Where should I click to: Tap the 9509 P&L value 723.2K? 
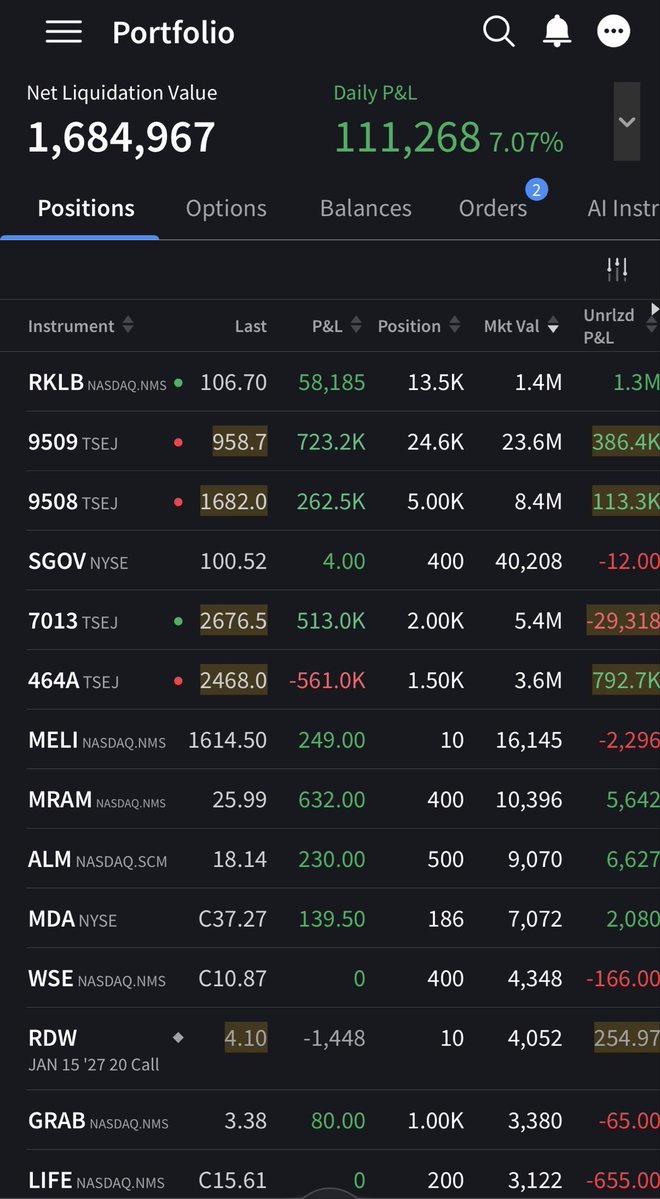(331, 442)
